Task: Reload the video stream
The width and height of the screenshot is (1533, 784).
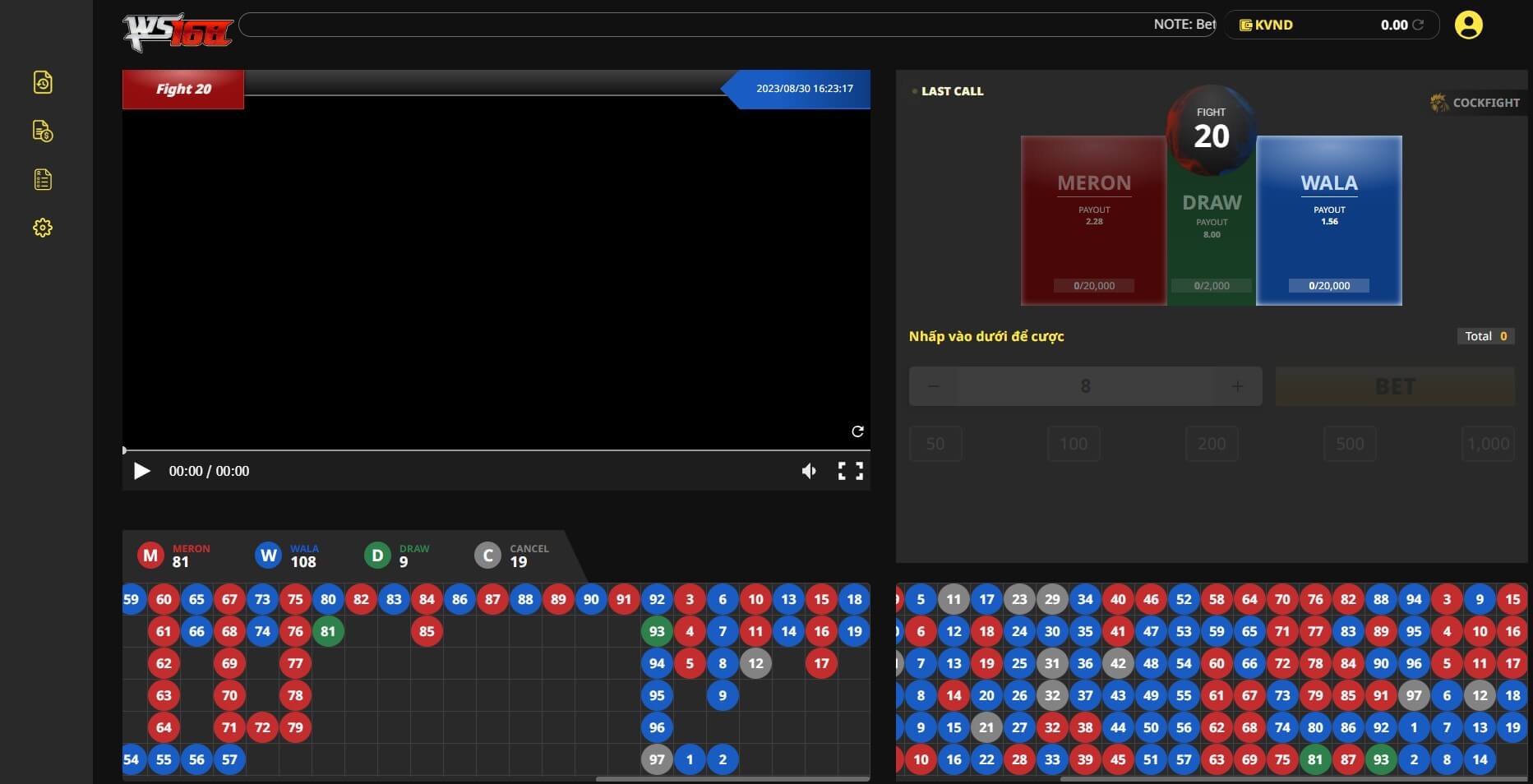Action: [857, 431]
